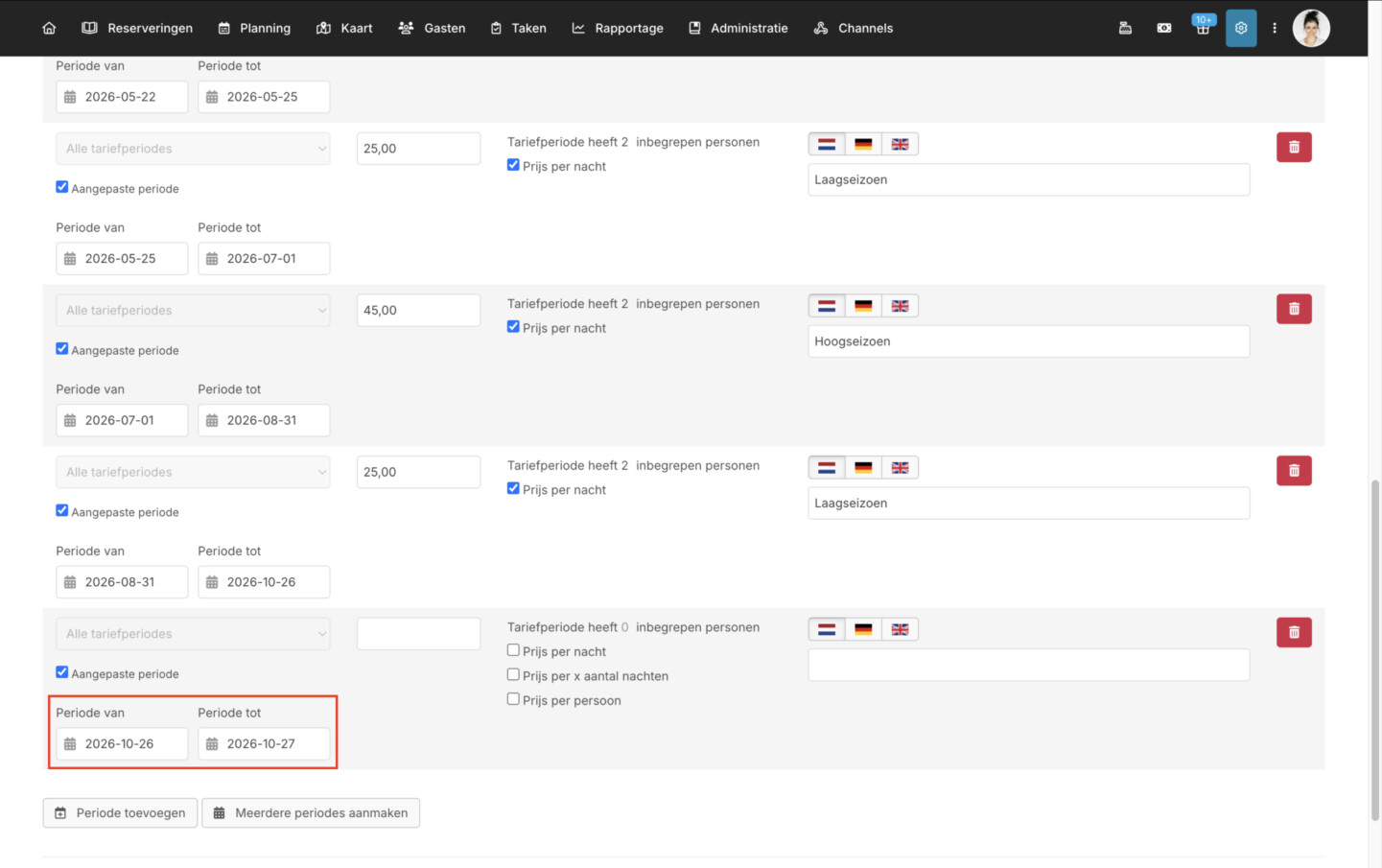Viewport: 1382px width, 868px height.
Task: Open Alle tariefperiodes dropdown beside the empty price field
Action: [193, 633]
